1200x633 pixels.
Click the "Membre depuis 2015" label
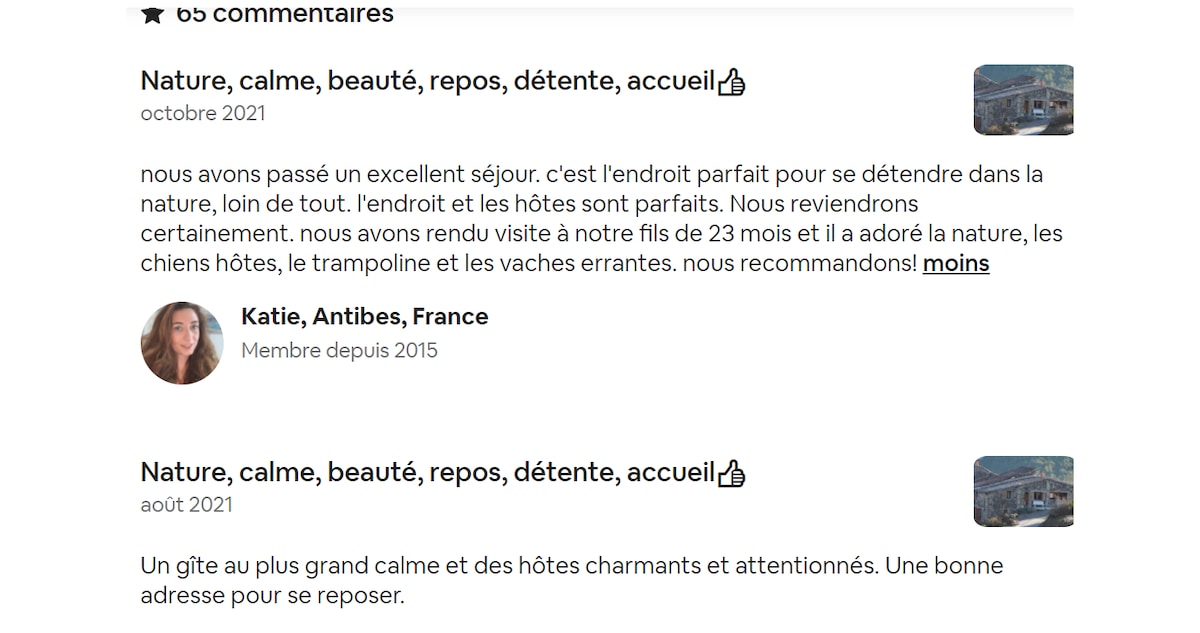coord(339,350)
